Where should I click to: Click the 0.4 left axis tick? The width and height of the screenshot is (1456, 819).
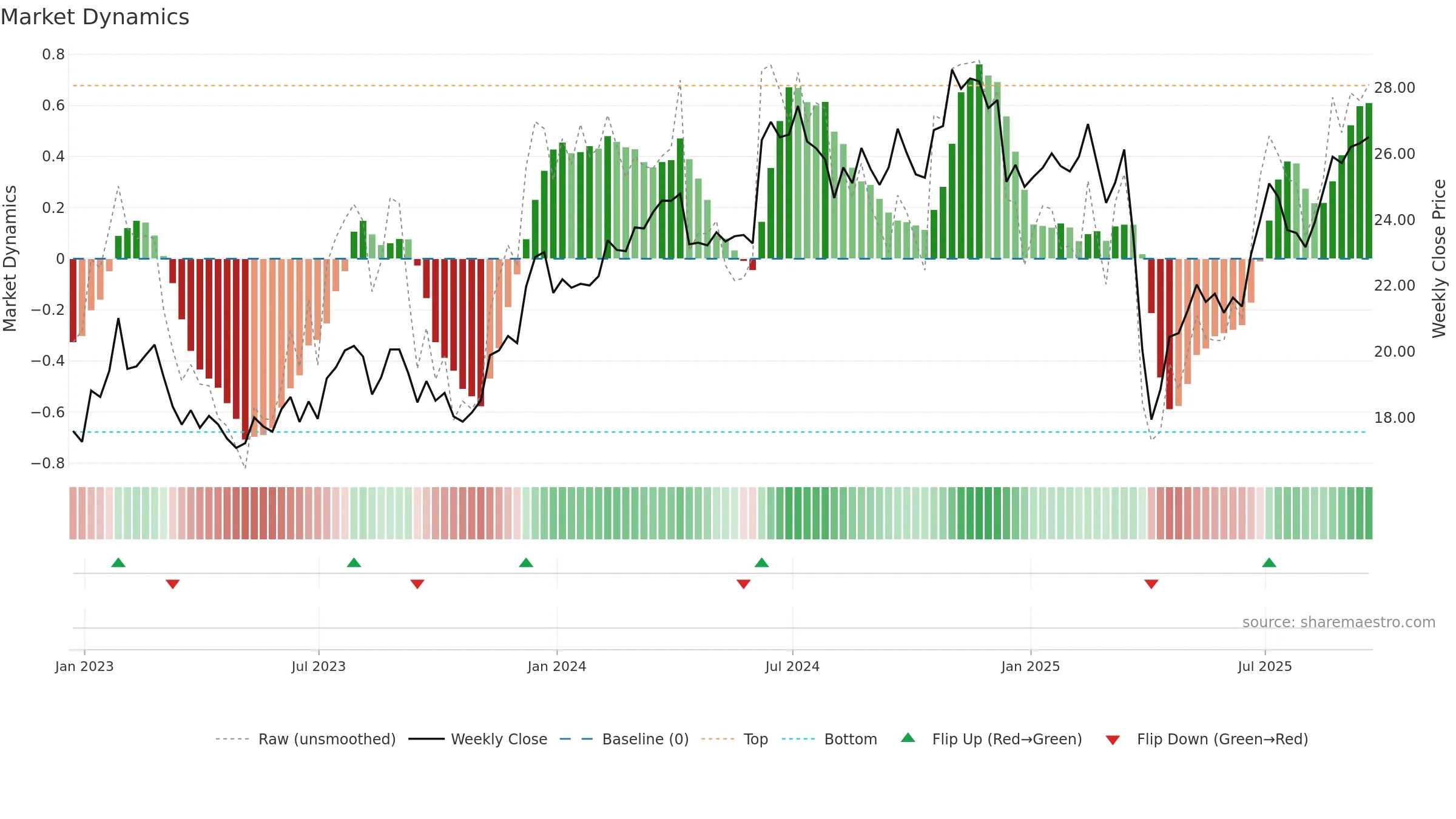coord(53,157)
